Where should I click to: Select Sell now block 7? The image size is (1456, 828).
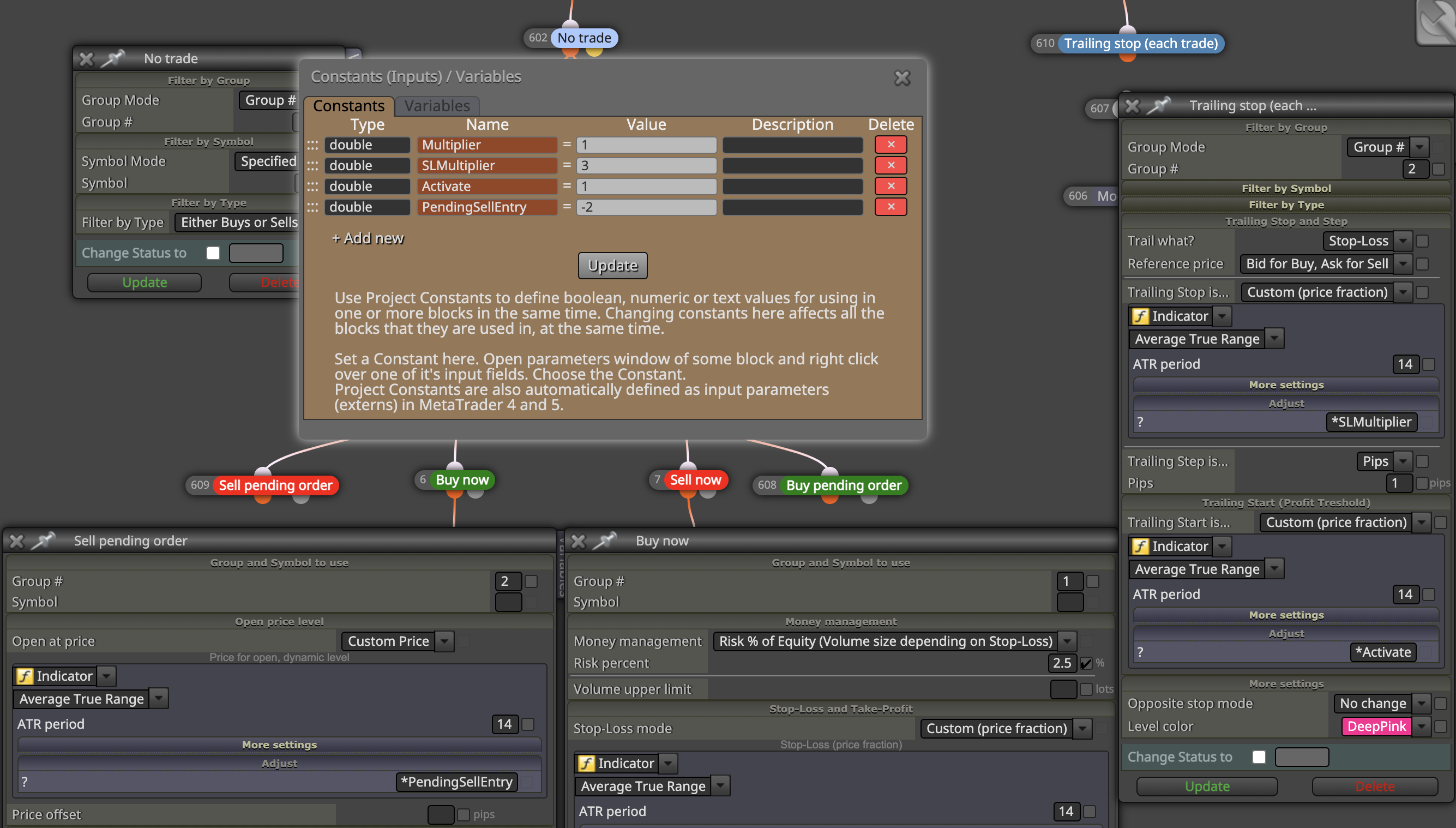695,480
